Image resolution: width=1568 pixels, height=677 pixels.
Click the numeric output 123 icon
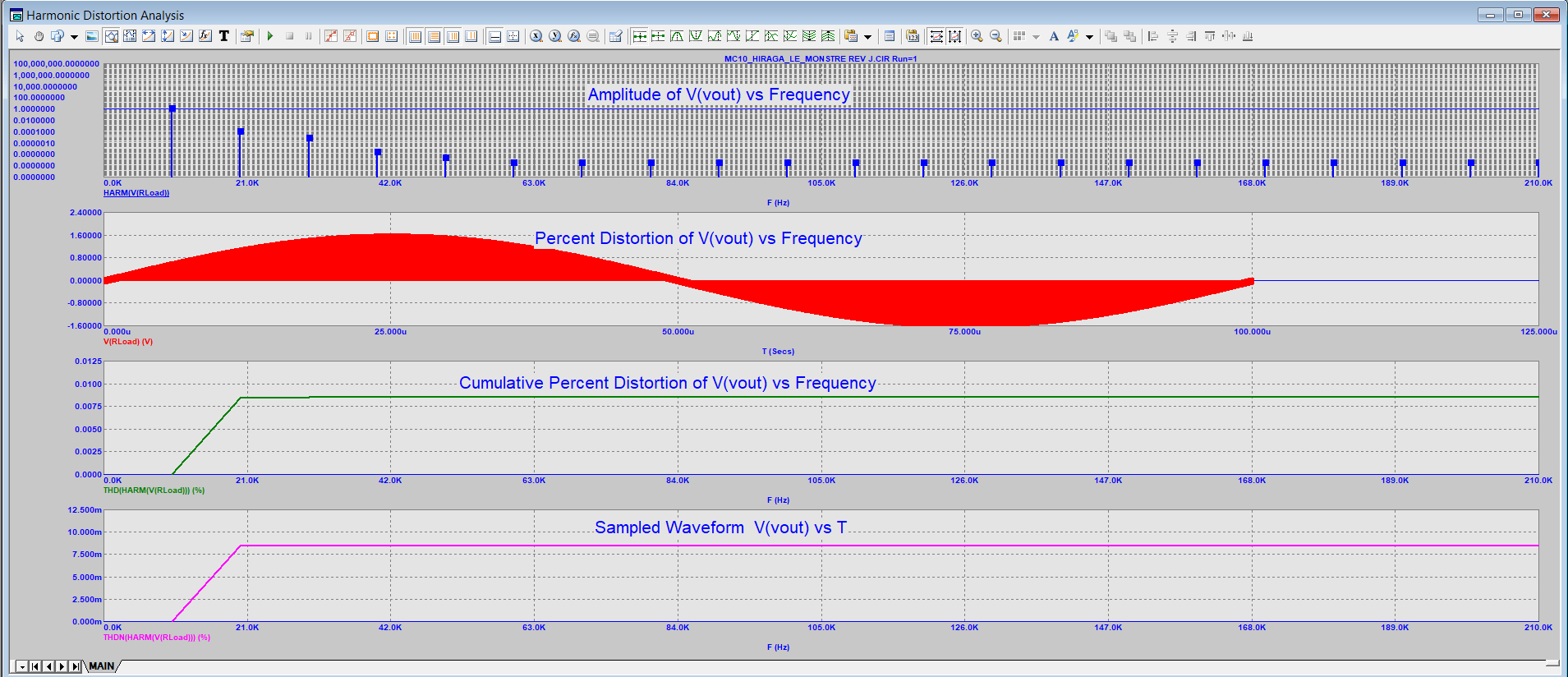click(x=912, y=36)
